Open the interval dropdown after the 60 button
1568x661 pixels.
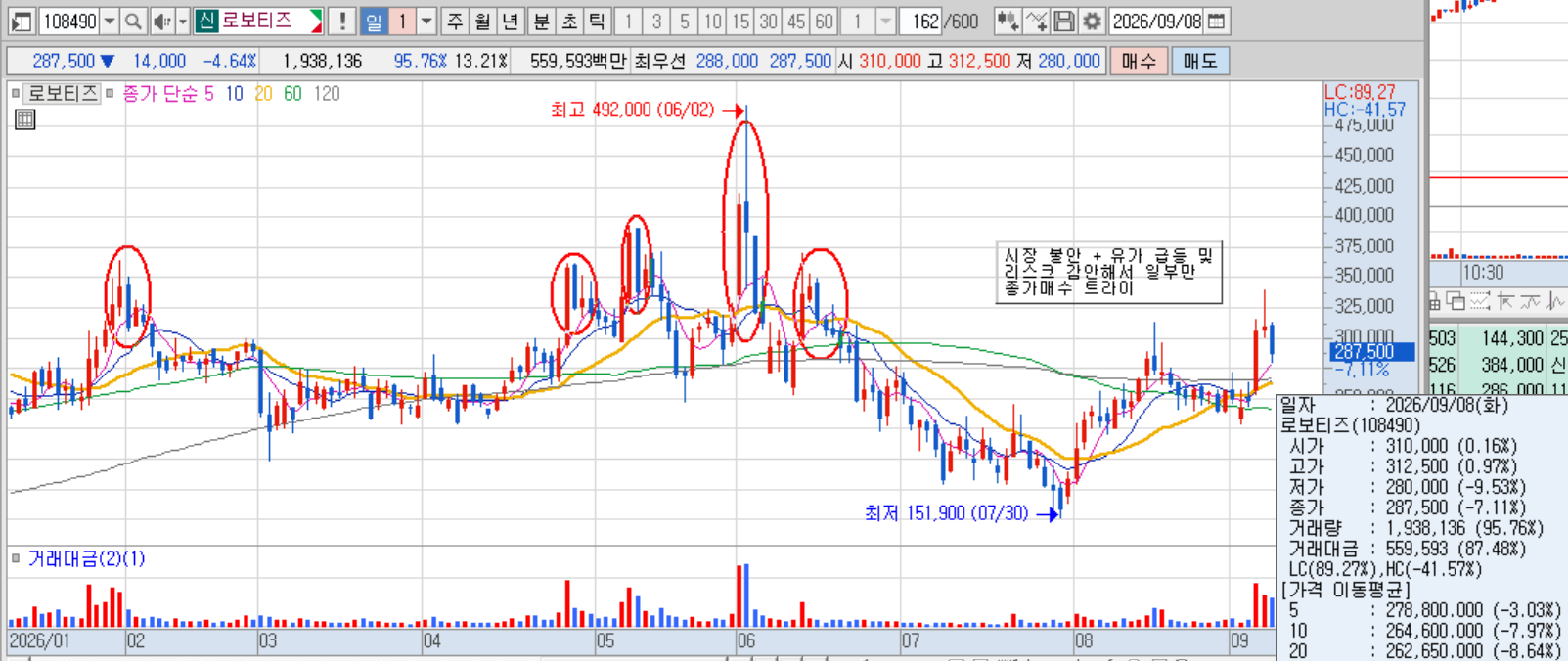(x=885, y=21)
